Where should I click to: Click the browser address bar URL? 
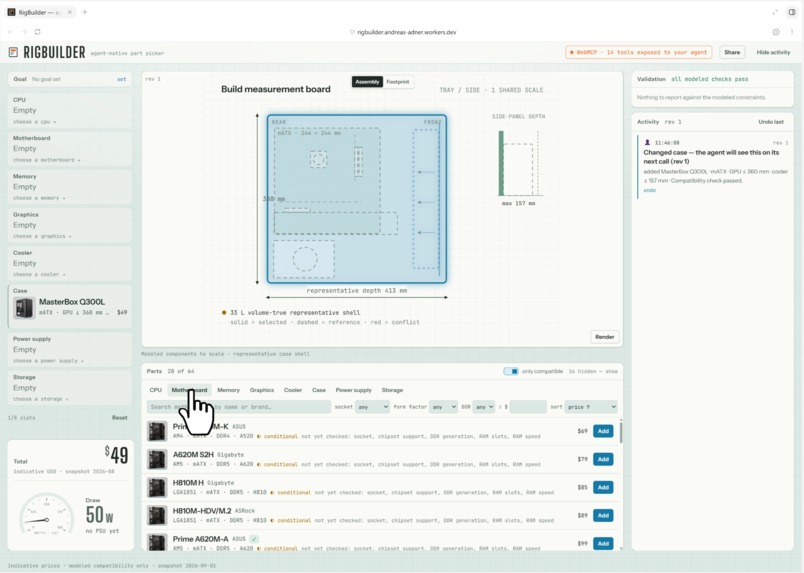407,32
